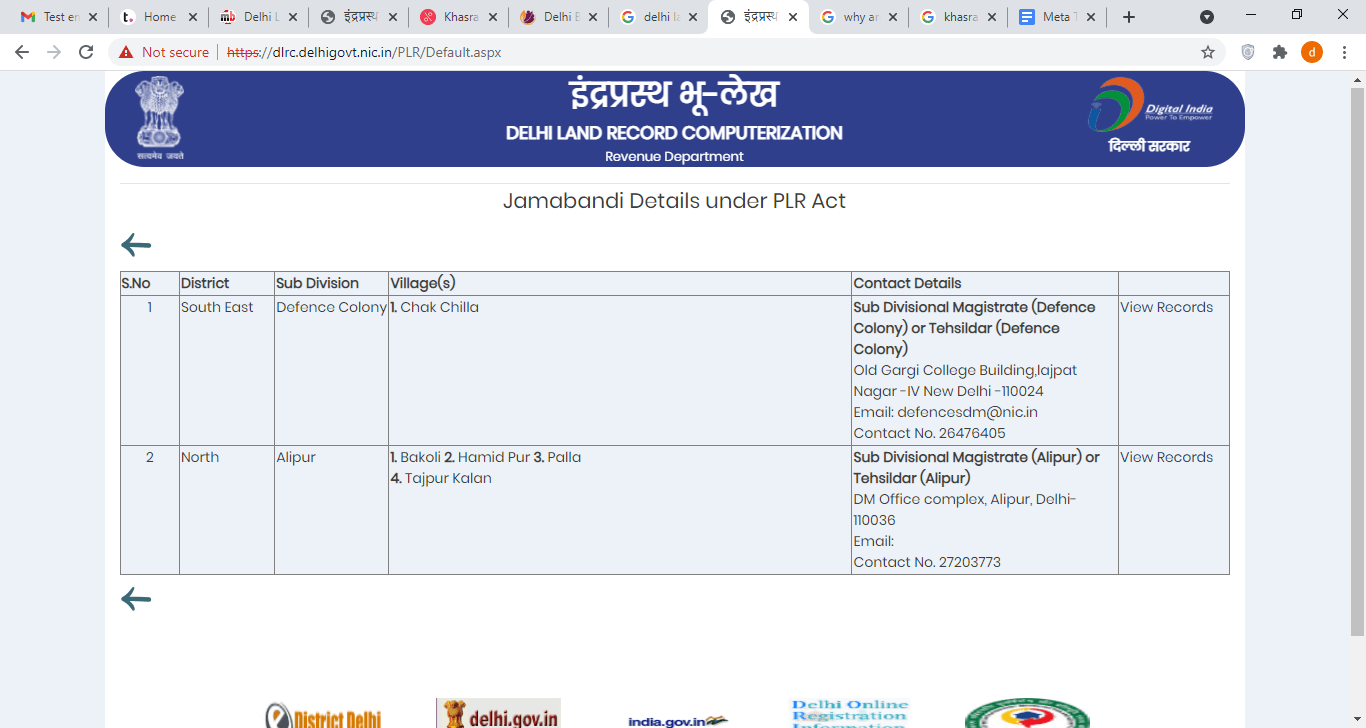Viewport: 1366px width, 728px height.
Task: Click the back arrow below the table
Action: point(136,599)
